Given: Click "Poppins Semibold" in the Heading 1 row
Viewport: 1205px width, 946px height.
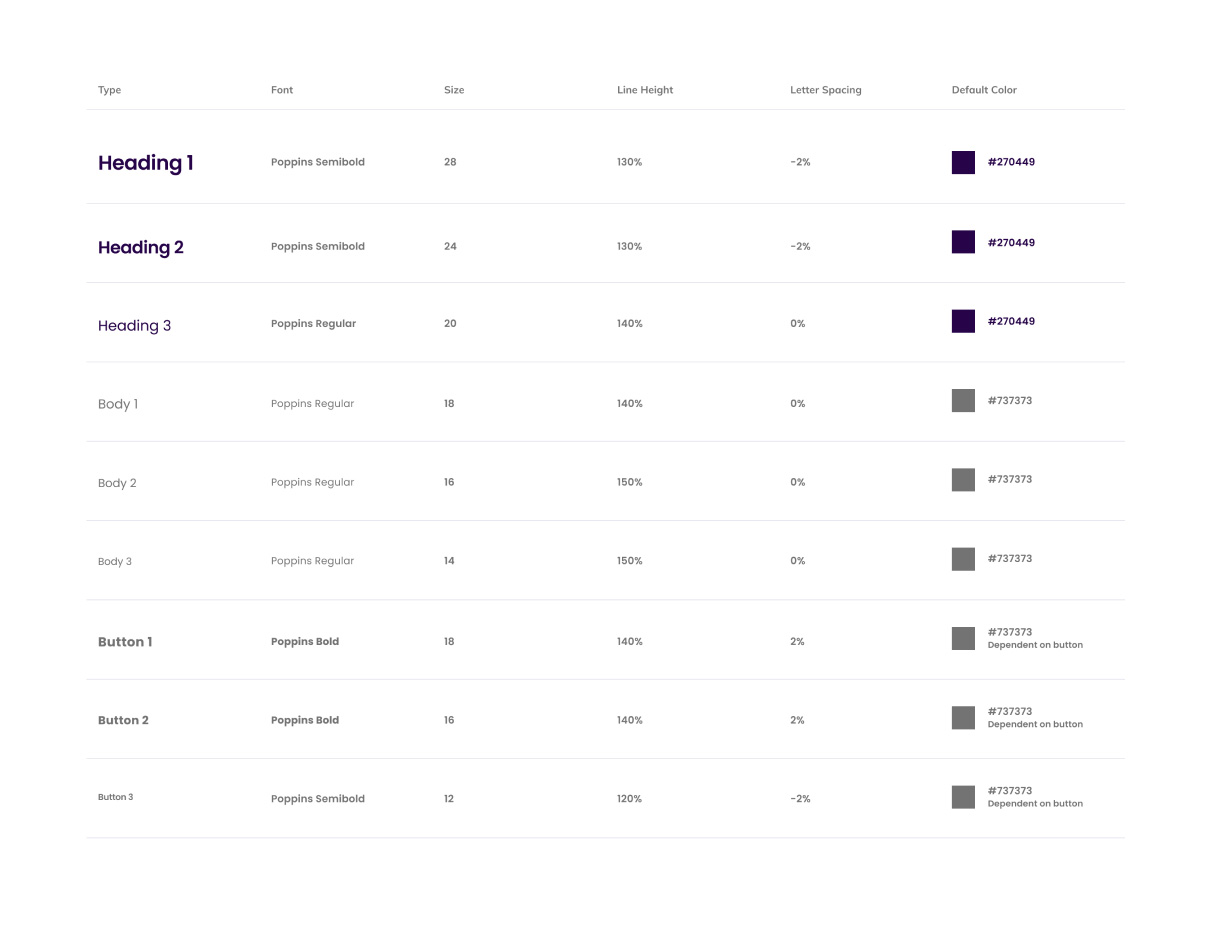Looking at the screenshot, I should point(318,162).
